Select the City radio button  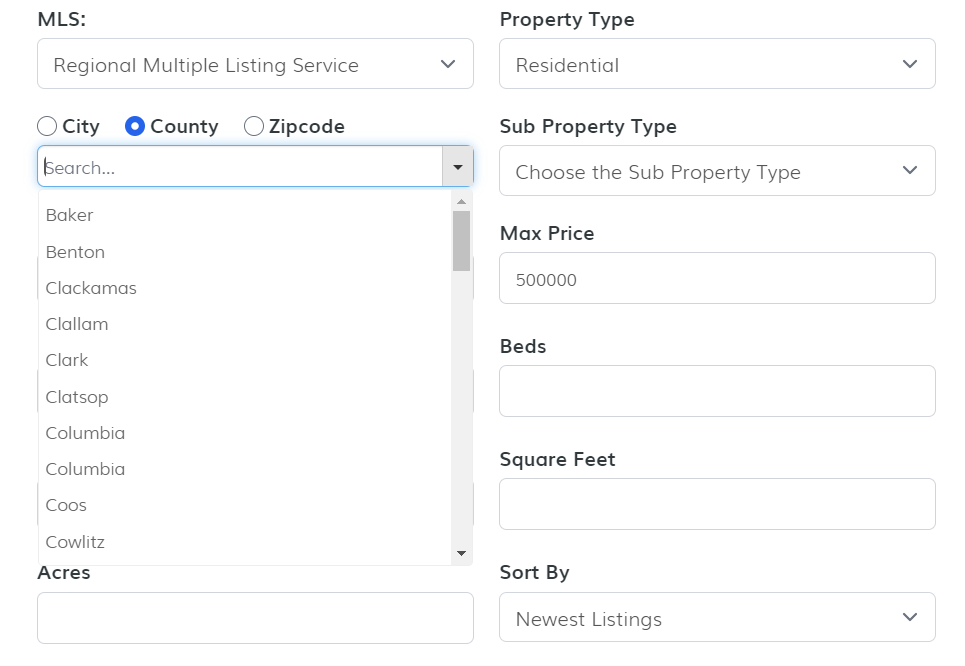47,126
